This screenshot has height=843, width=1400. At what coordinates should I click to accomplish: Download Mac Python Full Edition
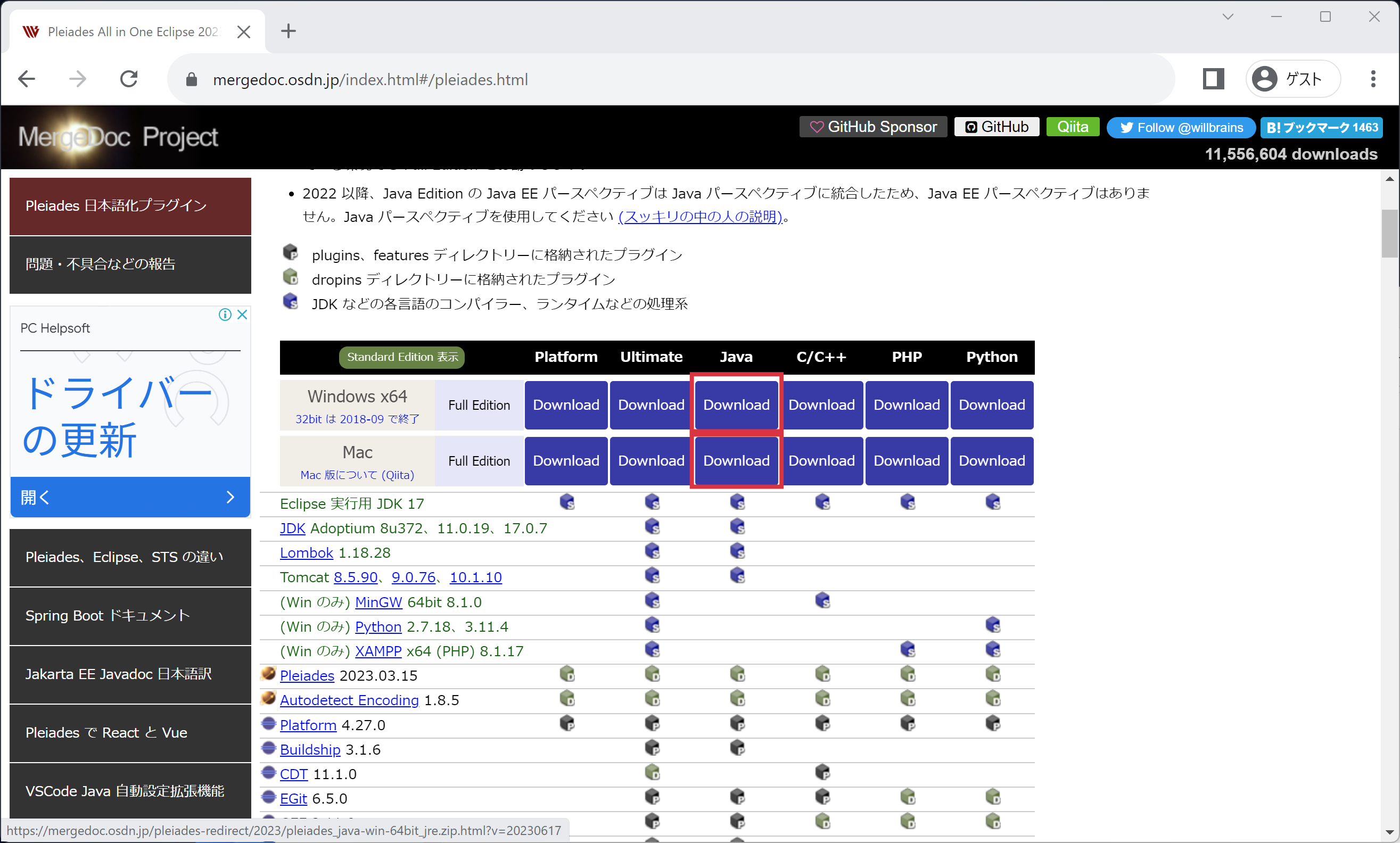[992, 461]
